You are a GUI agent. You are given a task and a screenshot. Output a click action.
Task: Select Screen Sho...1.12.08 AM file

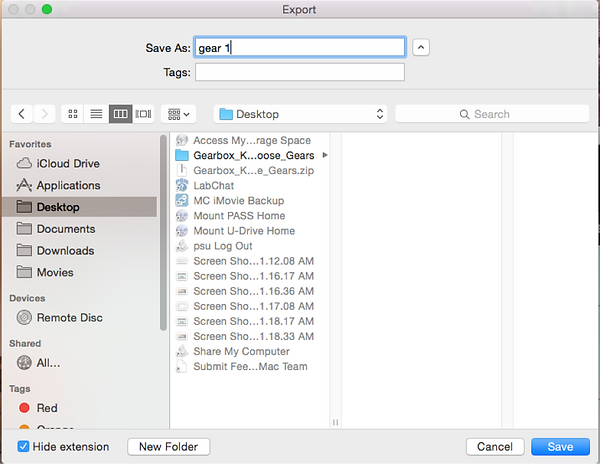point(249,261)
